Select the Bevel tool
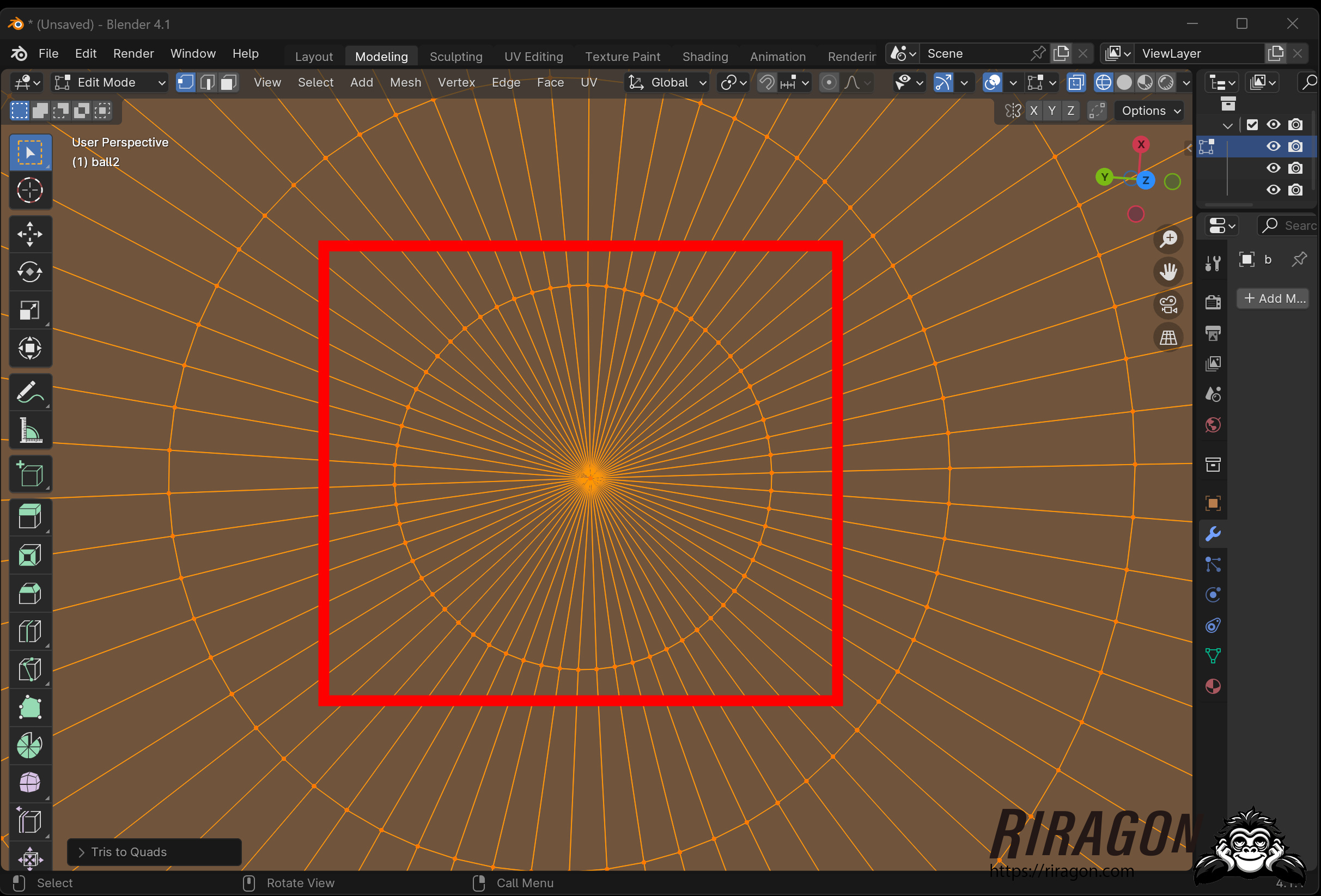The width and height of the screenshot is (1321, 896). point(29,593)
